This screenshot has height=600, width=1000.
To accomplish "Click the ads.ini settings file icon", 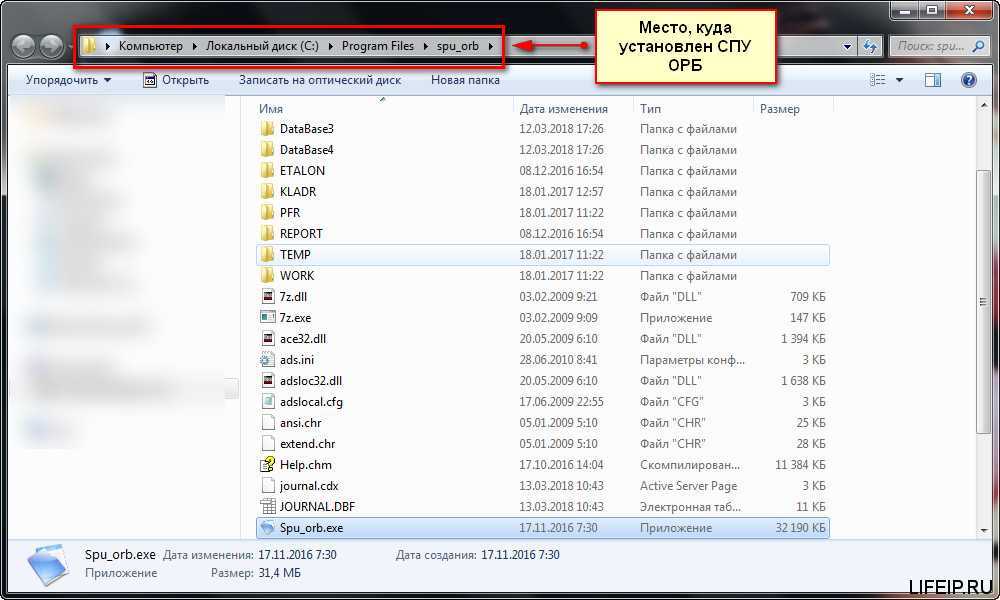I will coord(267,359).
